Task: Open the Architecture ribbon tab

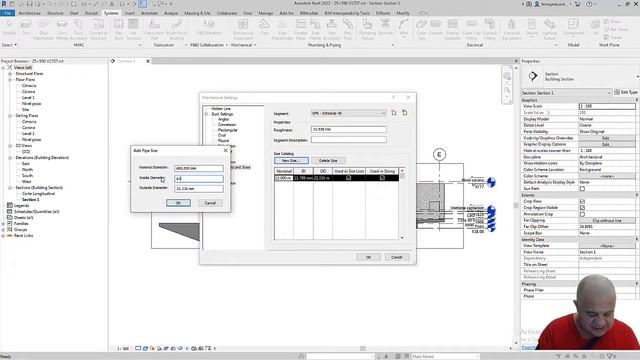Action: pyautogui.click(x=30, y=13)
